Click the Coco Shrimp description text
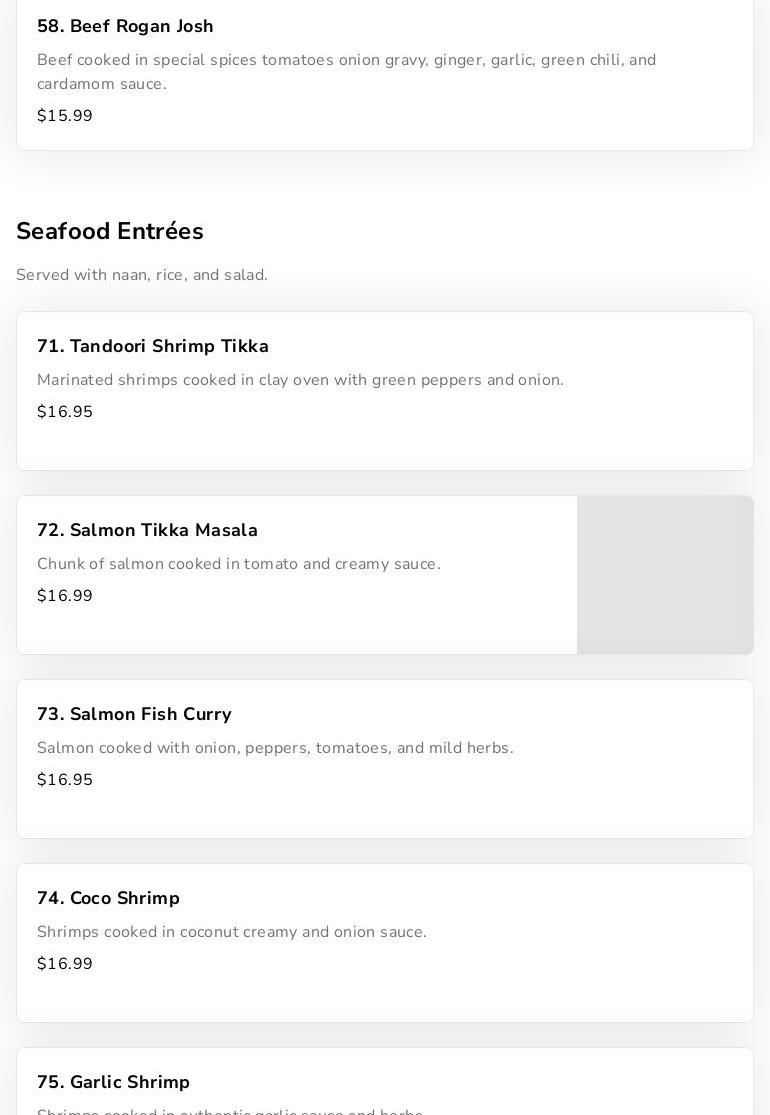The height and width of the screenshot is (1115, 770). (x=231, y=932)
